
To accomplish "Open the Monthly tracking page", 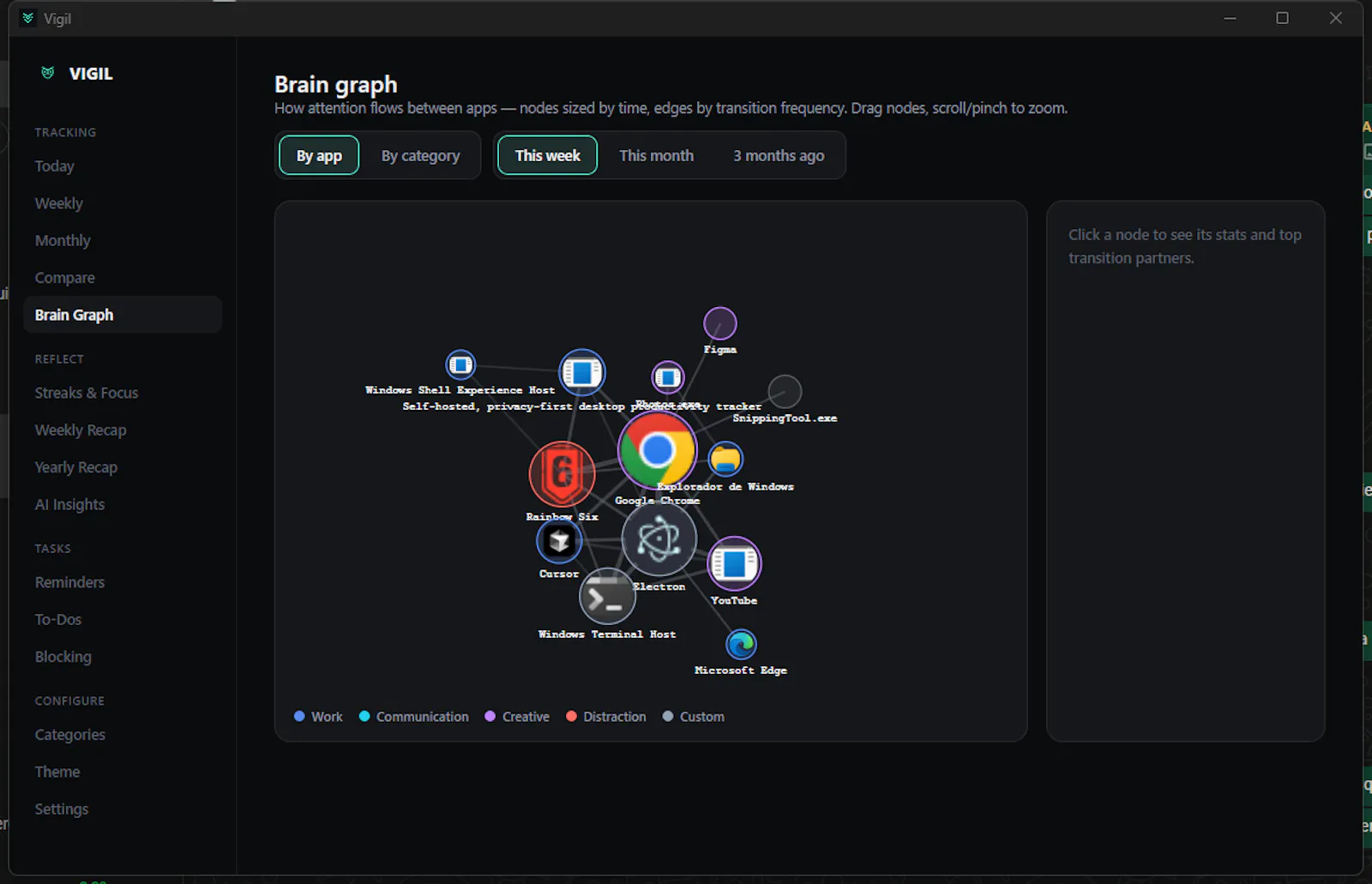I will point(123,241).
